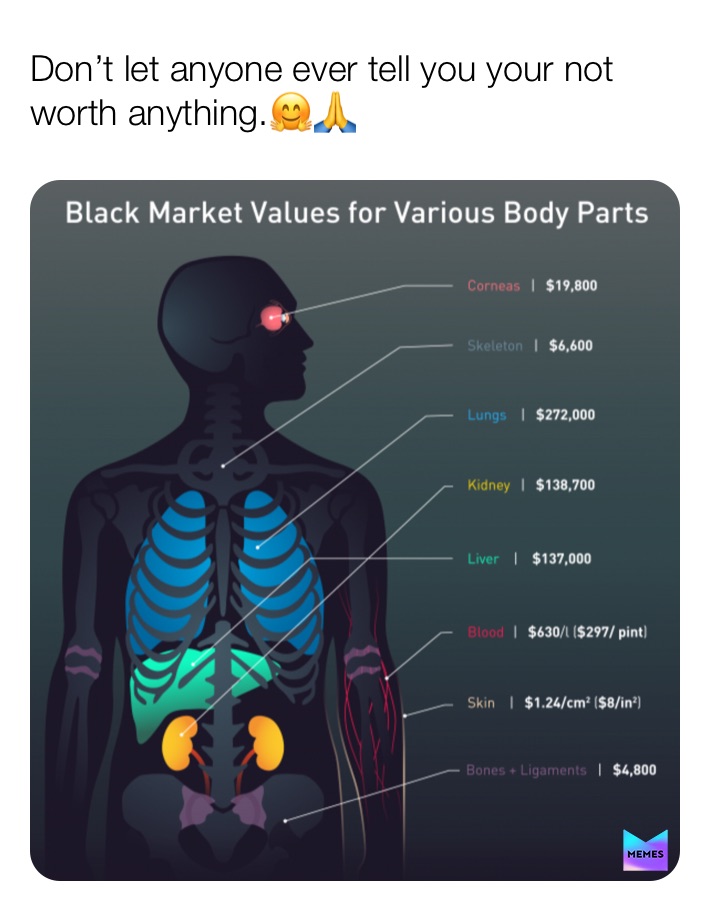
Task: Select the red Blood label
Action: (485, 632)
